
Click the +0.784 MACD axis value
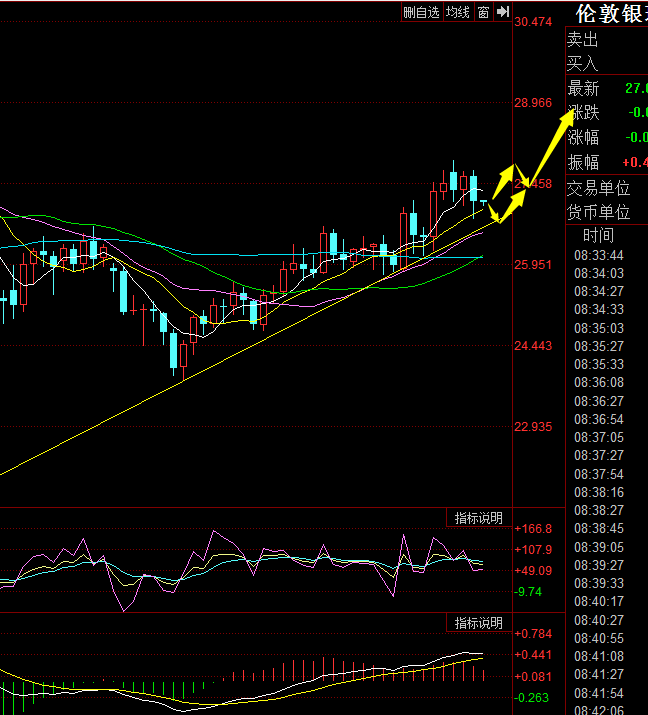coord(533,634)
